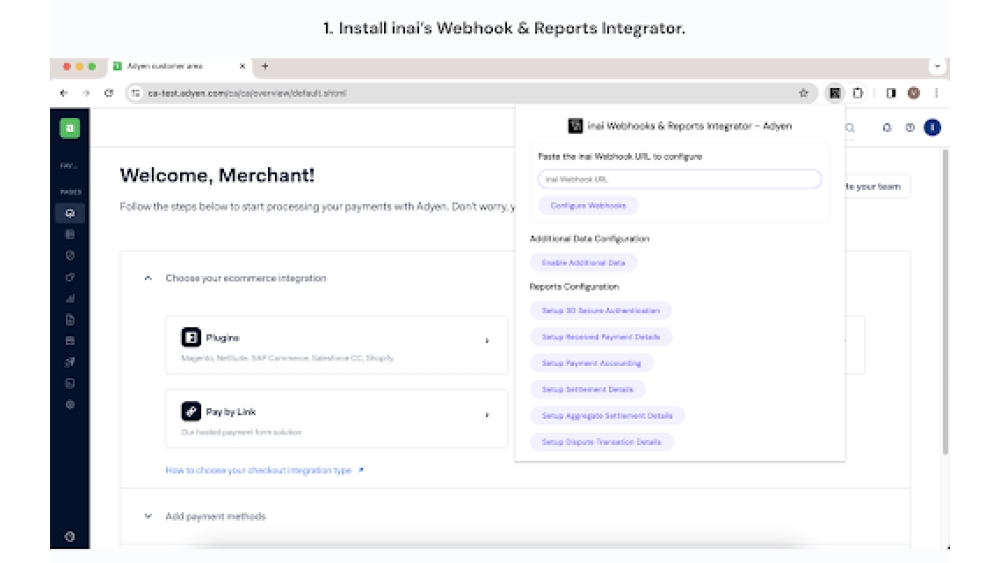Image resolution: width=1000 pixels, height=563 pixels.
Task: Click Enable Additional Data button
Action: coord(584,263)
